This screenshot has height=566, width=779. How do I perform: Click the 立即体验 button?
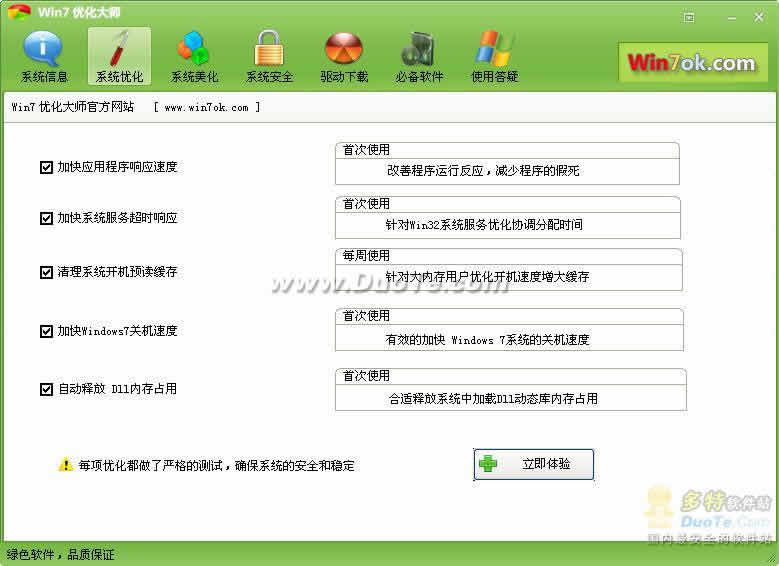534,464
